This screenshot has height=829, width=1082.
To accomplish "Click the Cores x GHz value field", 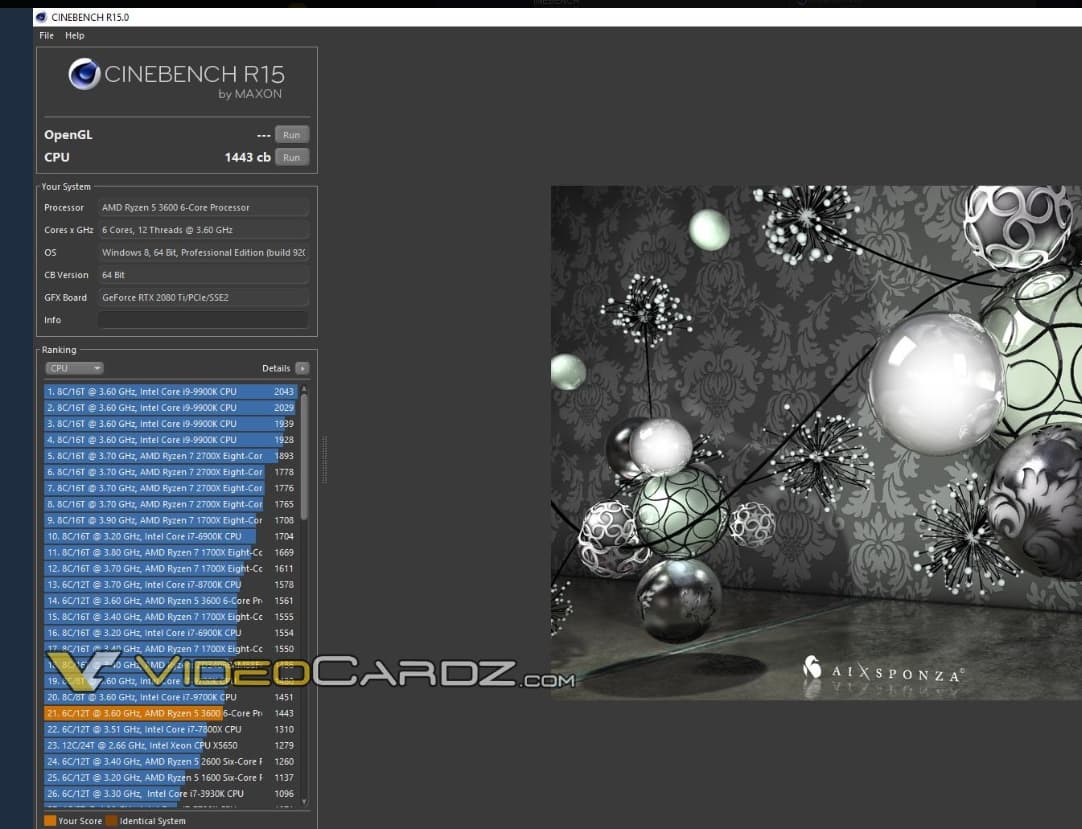I will point(204,230).
